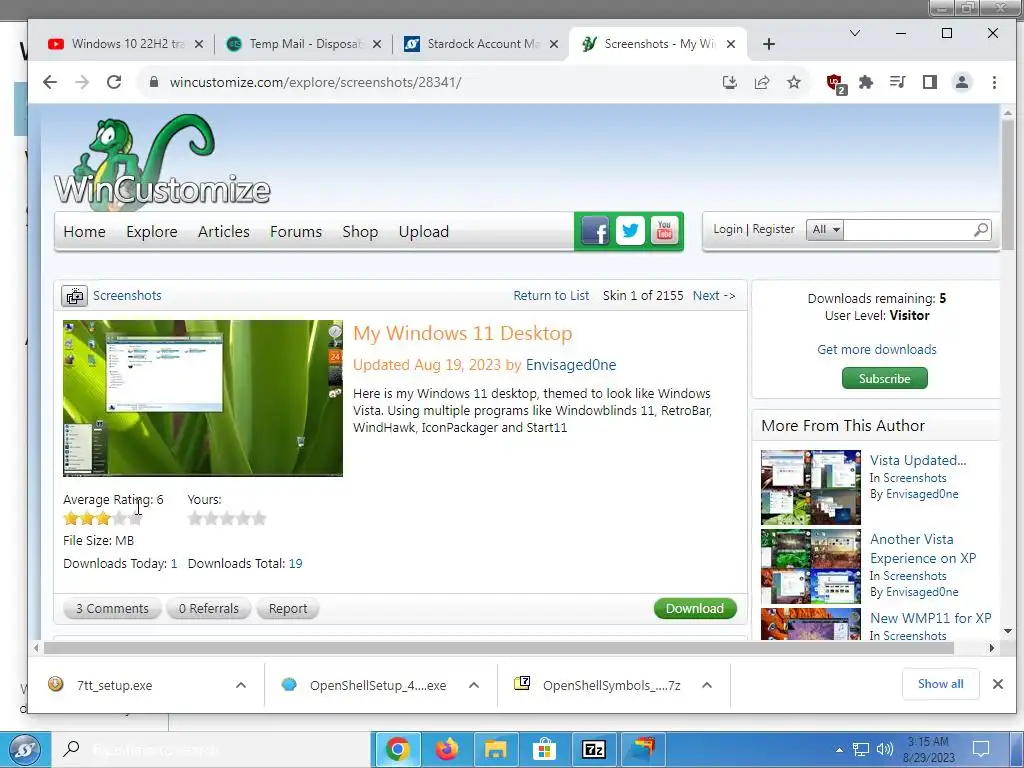
Task: Bookmark this page with the star icon
Action: [x=793, y=82]
